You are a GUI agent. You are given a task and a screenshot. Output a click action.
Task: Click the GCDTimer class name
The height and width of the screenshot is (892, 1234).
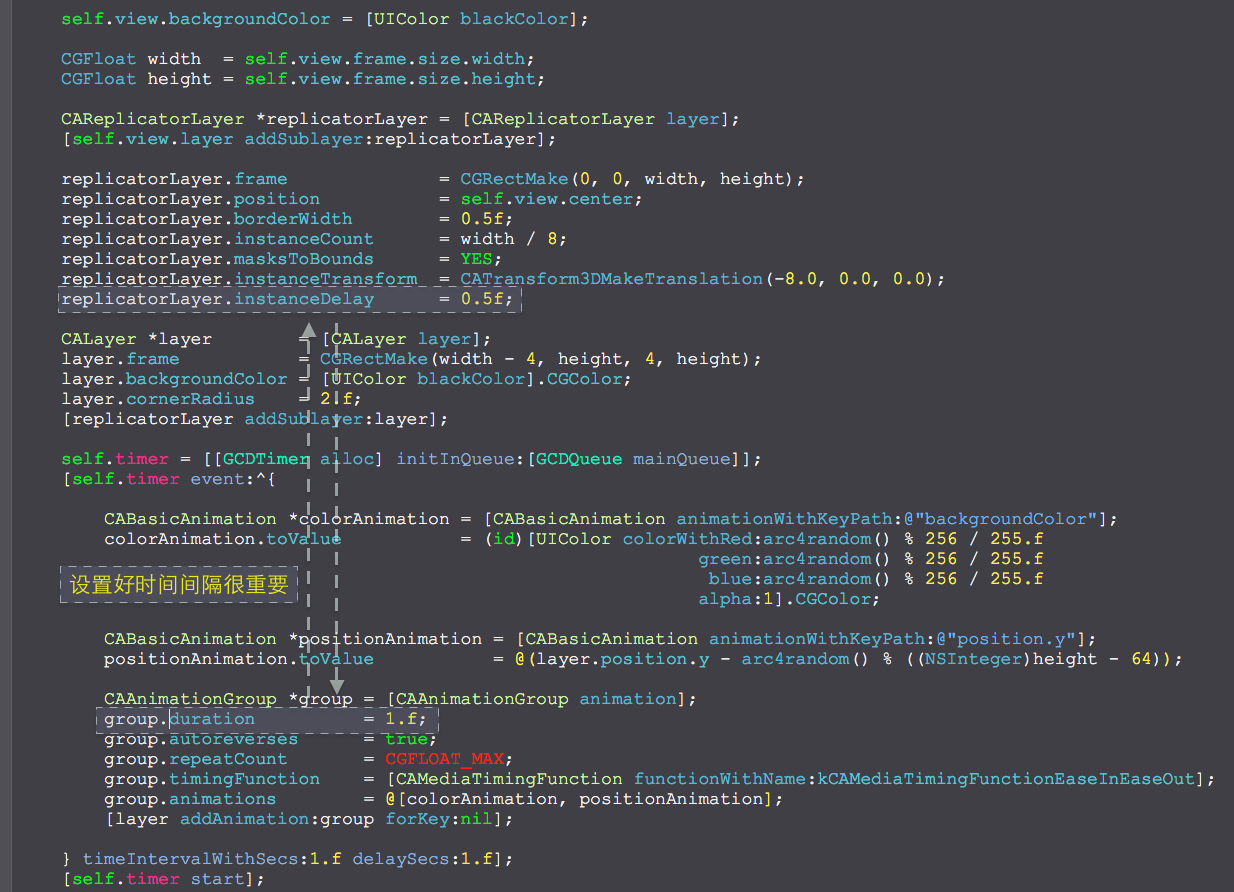[266, 459]
